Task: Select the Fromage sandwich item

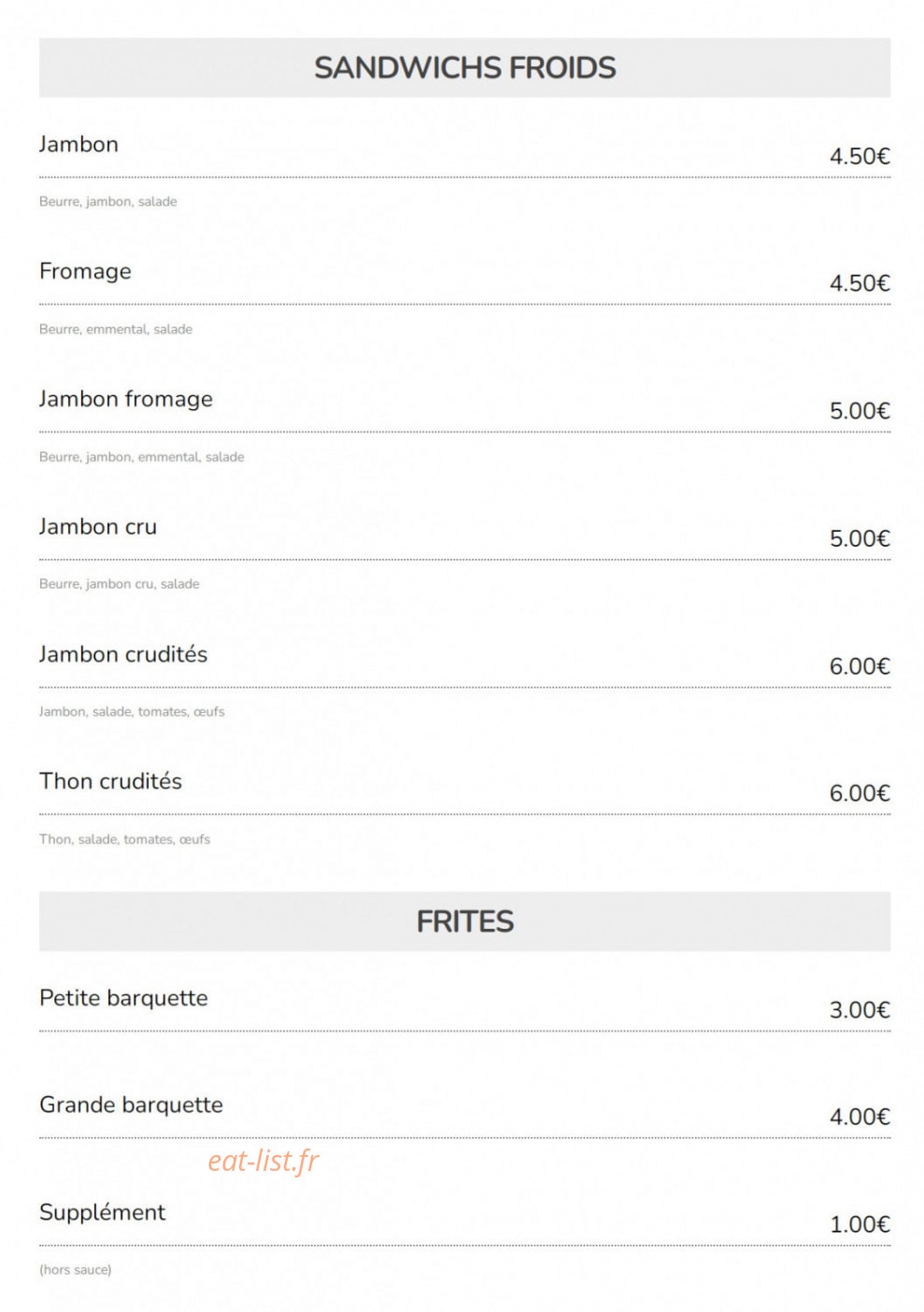Action: pos(85,271)
